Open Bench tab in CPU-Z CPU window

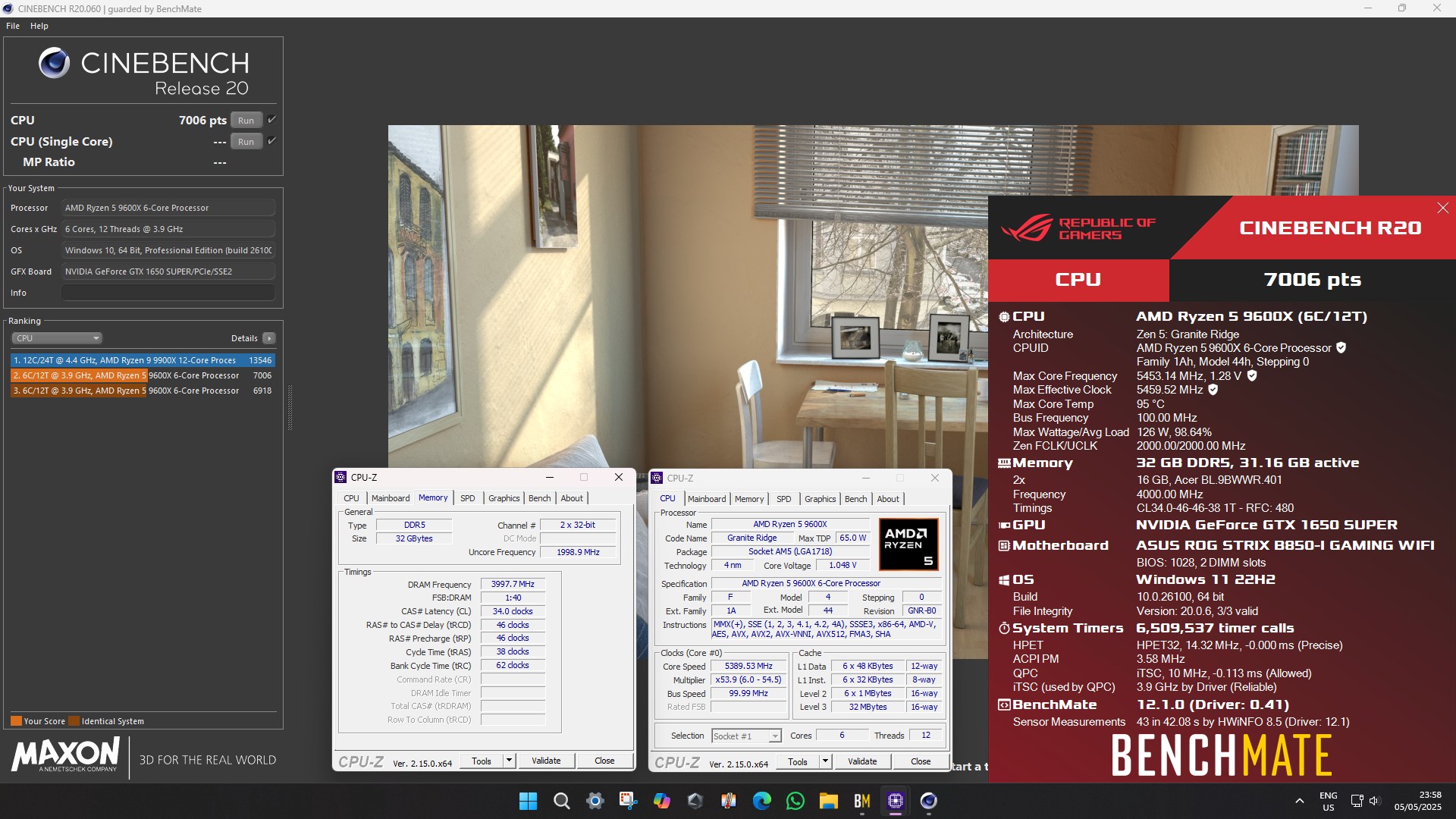tap(855, 499)
